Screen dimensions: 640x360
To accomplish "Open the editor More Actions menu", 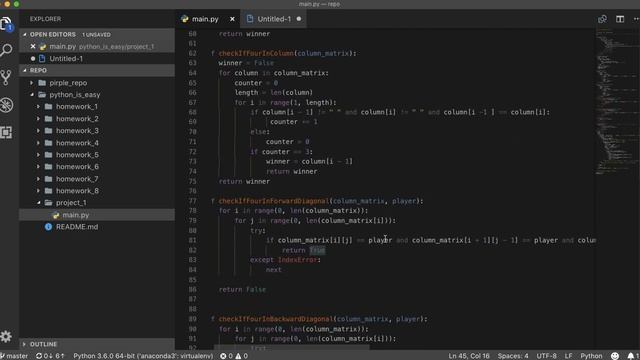I will click(636, 19).
